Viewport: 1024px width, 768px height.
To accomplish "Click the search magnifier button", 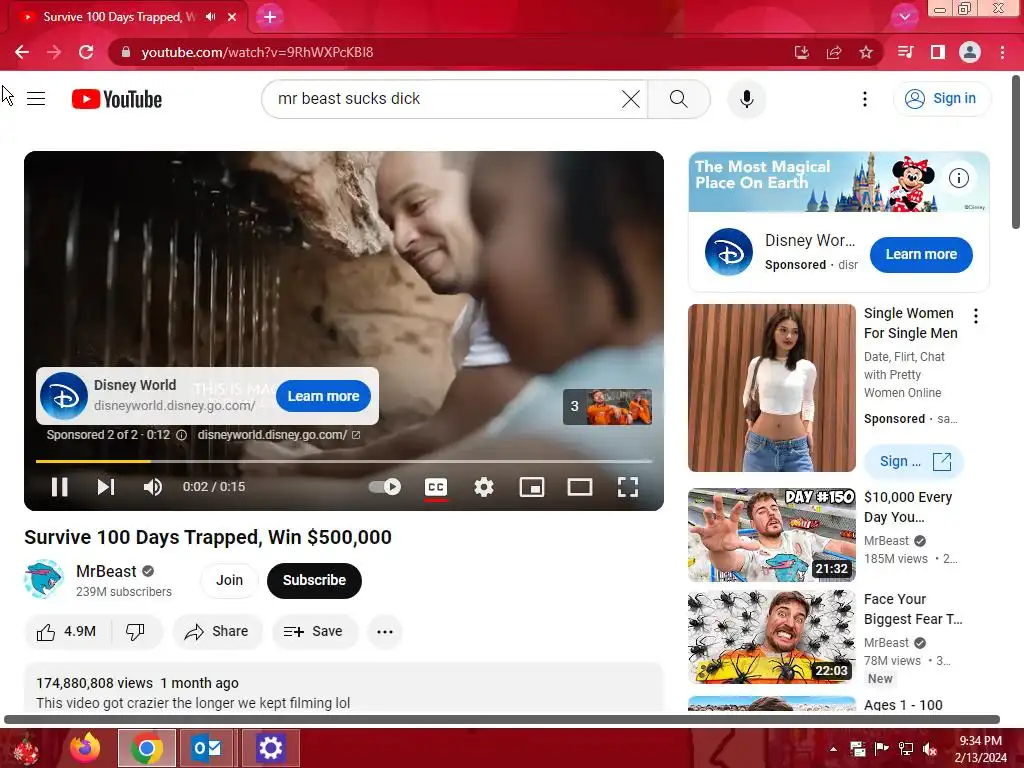I will pos(679,99).
